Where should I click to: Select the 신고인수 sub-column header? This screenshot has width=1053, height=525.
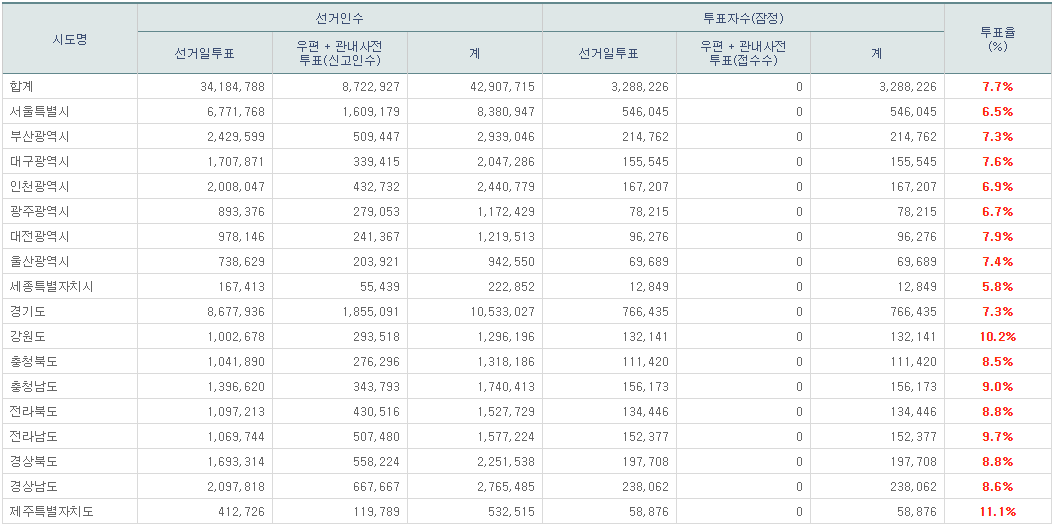[339, 54]
